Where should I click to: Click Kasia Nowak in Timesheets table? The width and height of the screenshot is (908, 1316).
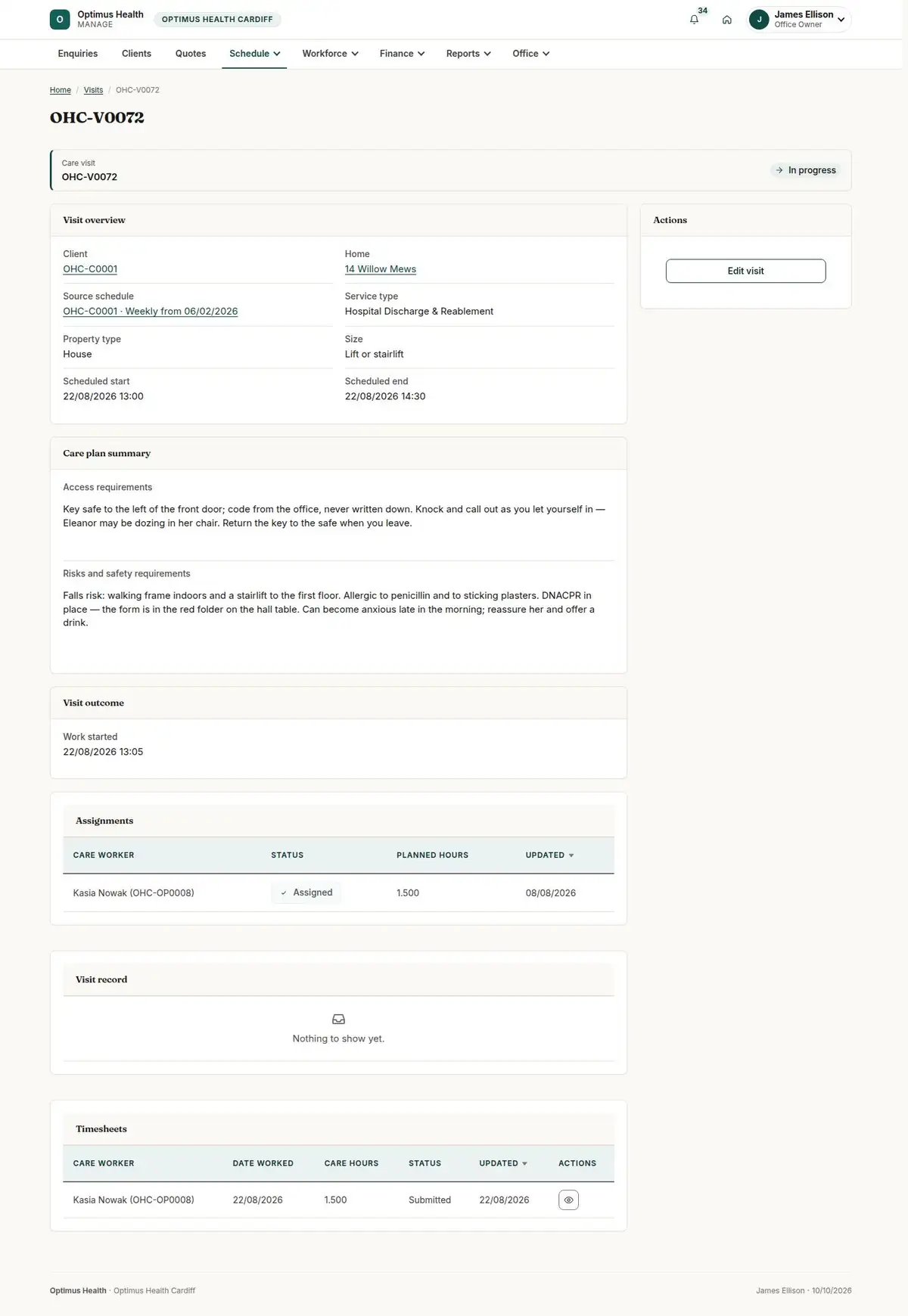pos(133,1200)
